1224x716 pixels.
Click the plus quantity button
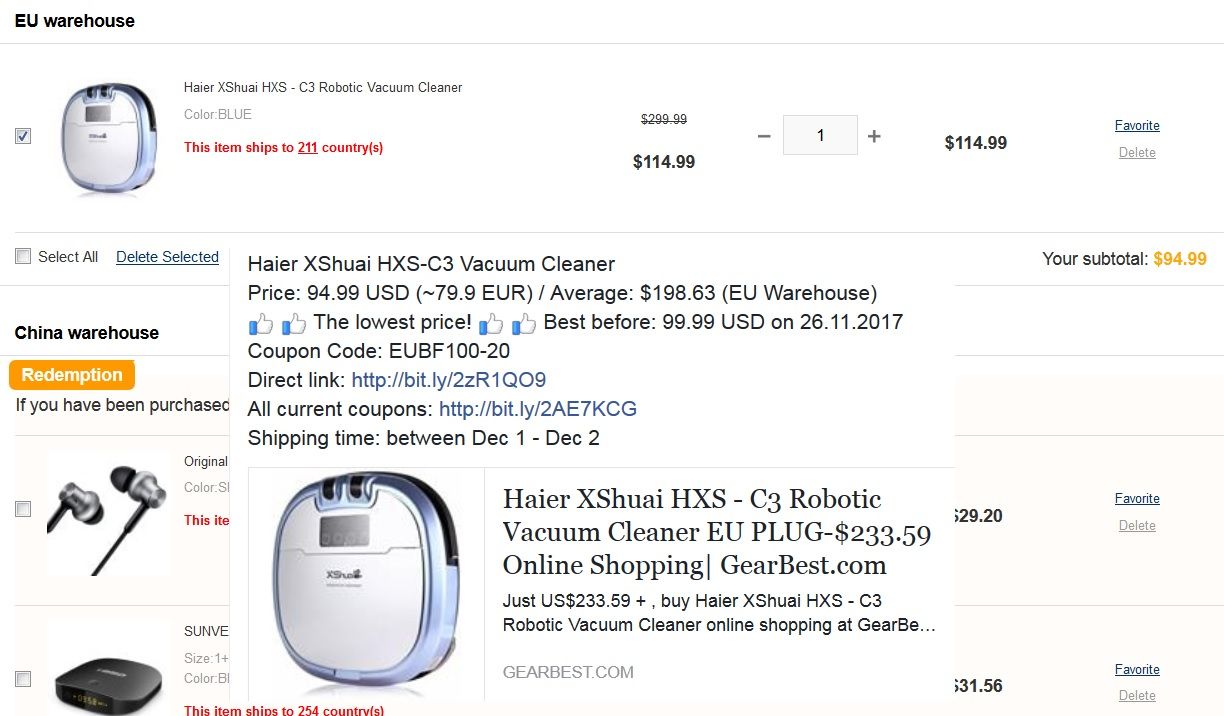[874, 136]
